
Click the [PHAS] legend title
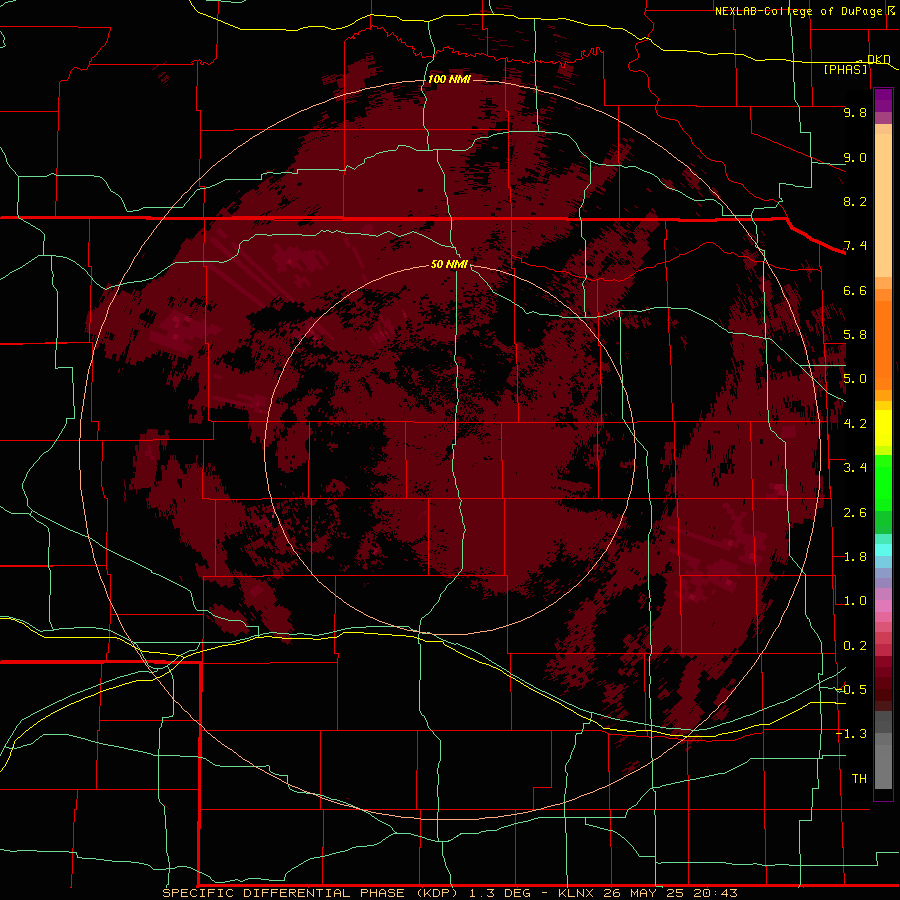tap(845, 69)
